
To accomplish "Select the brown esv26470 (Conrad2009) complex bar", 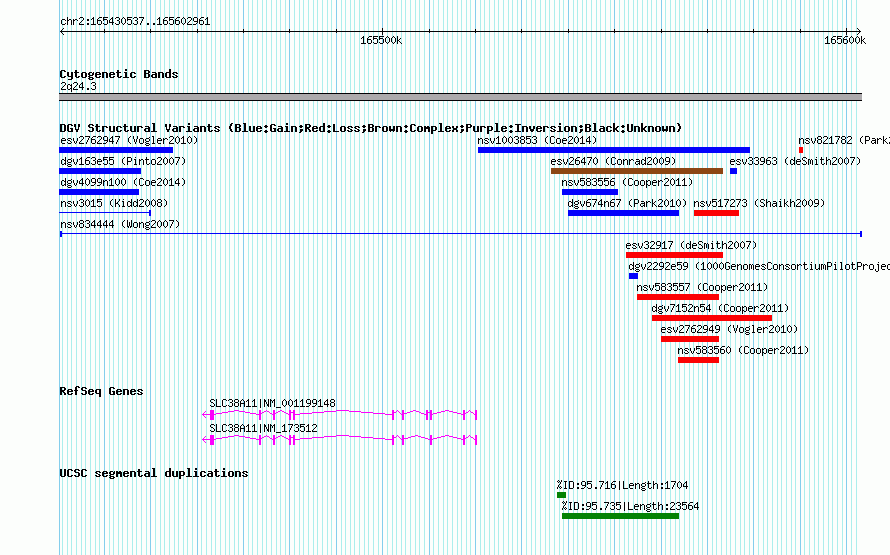I will [637, 171].
